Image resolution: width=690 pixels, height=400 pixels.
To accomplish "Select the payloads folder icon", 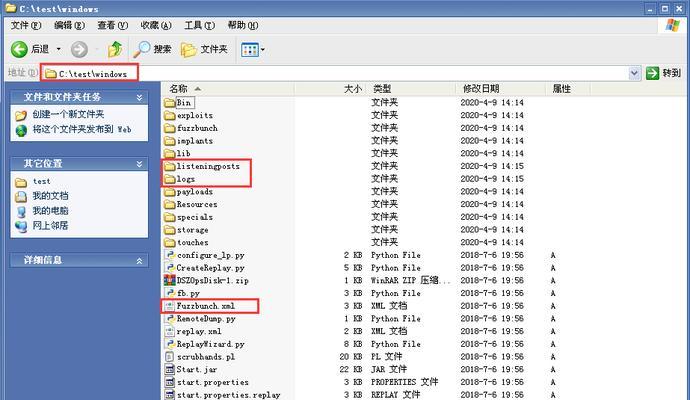I will 169,192.
